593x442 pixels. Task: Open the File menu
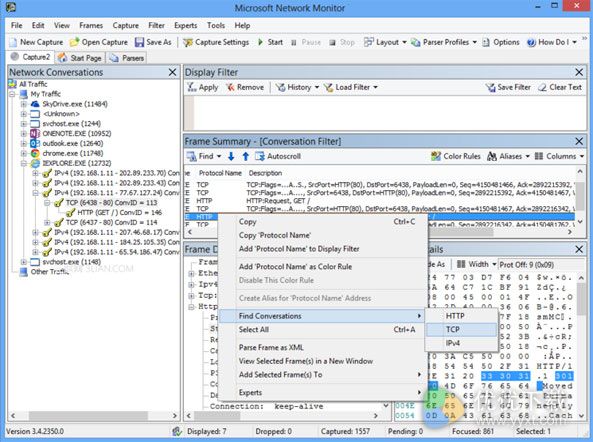coord(17,25)
